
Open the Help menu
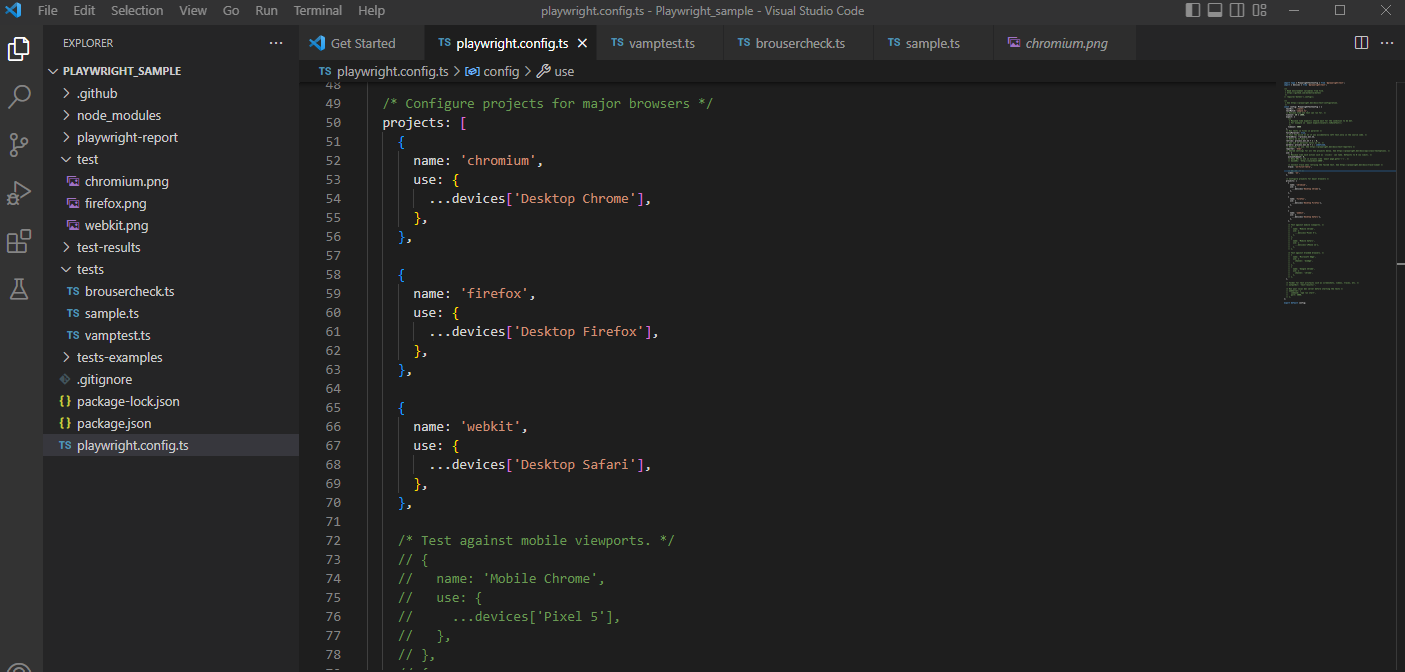click(371, 11)
